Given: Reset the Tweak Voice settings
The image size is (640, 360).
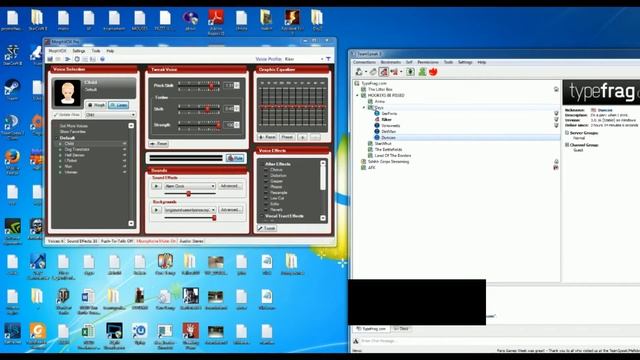Looking at the screenshot, I should coord(159,144).
